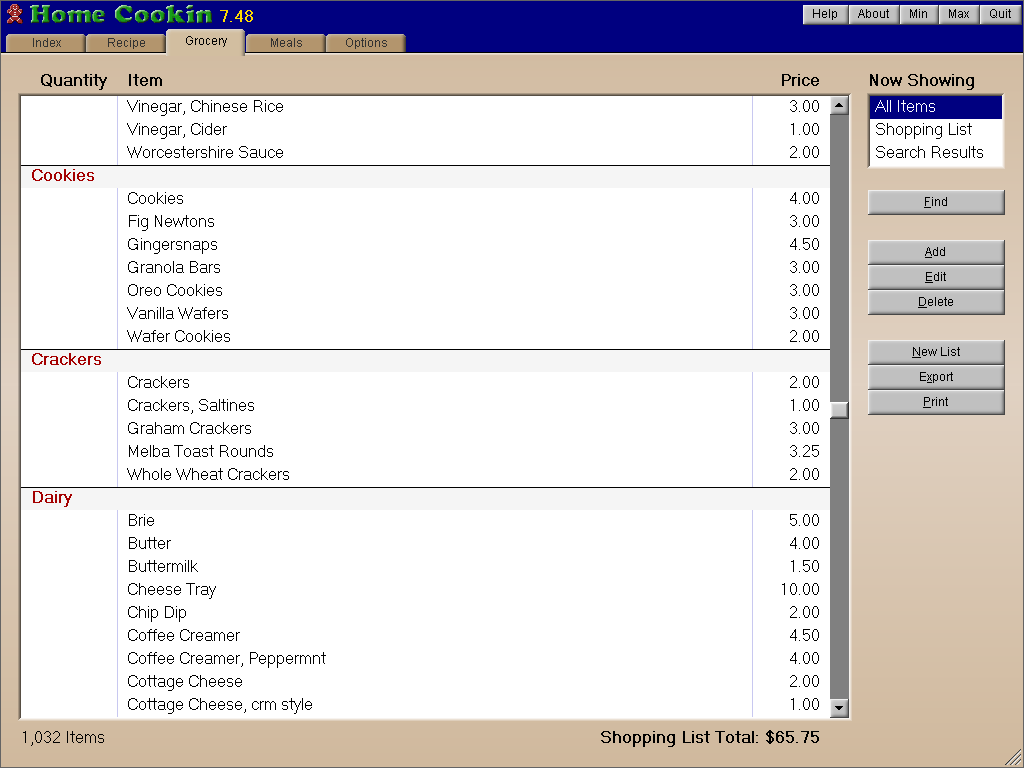Open the Index tab

tap(46, 43)
